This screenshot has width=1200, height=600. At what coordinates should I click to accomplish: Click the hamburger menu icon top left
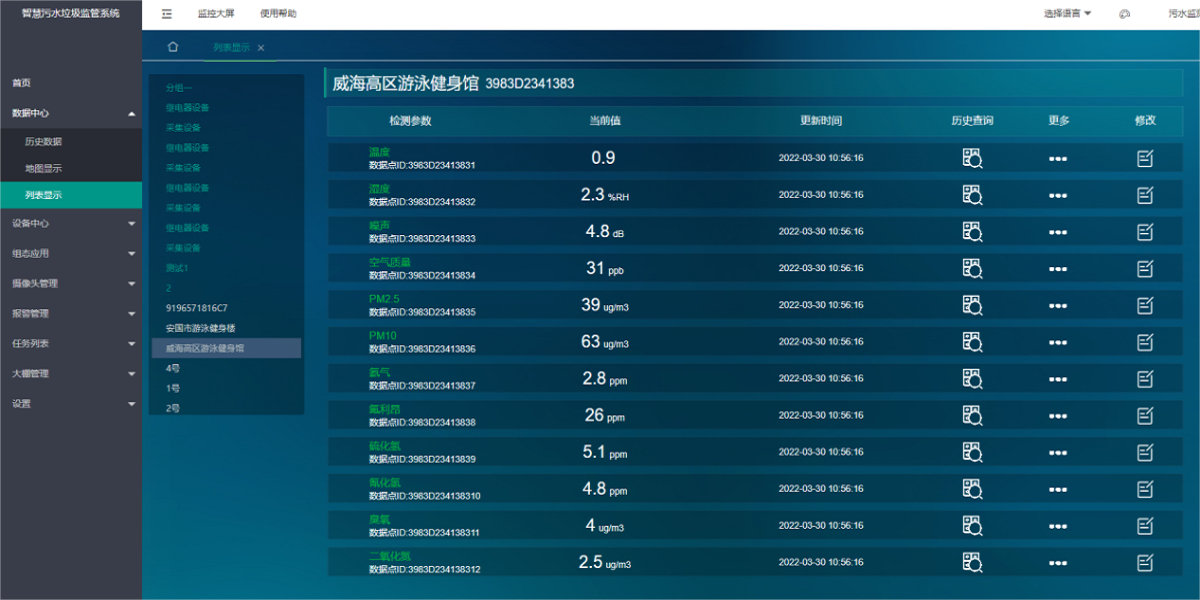click(x=166, y=14)
